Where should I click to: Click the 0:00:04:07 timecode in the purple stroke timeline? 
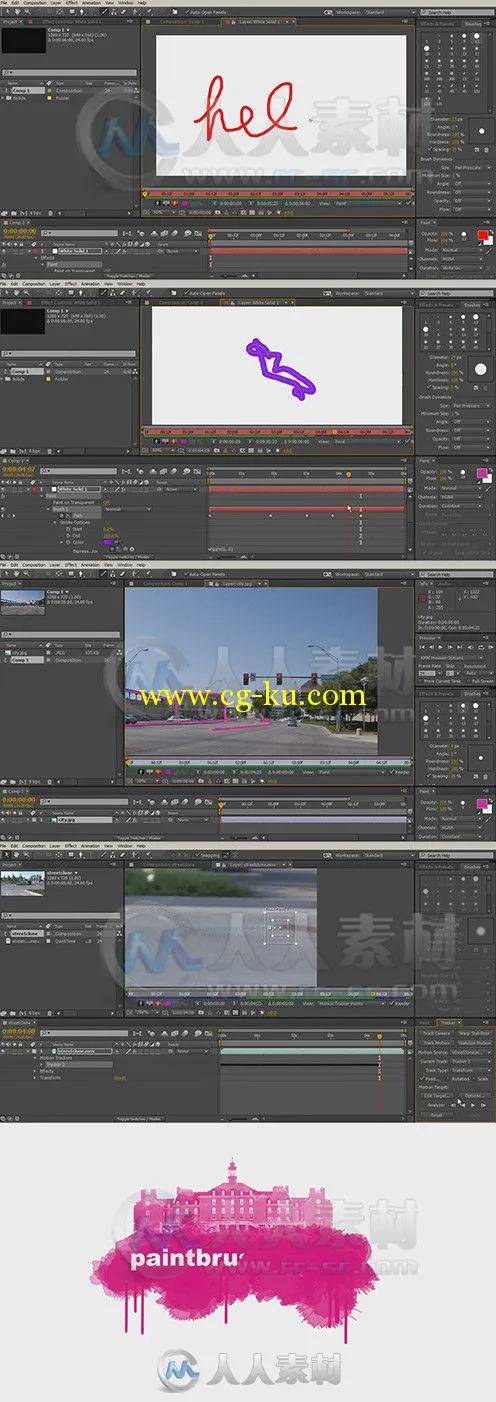point(18,469)
